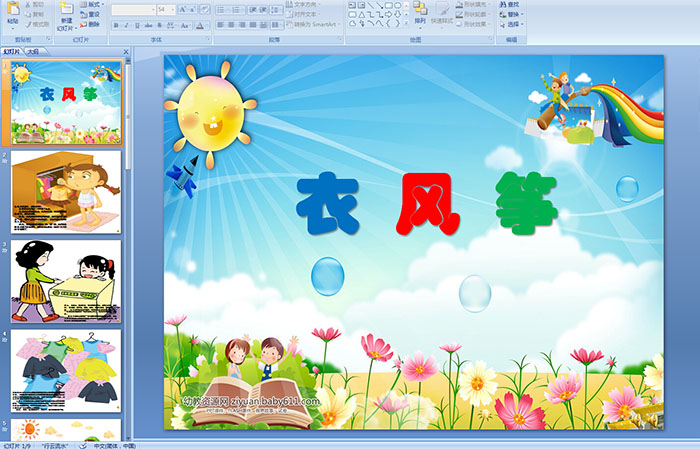
Task: Open the Character Spacing dropdown
Action: tap(171, 25)
